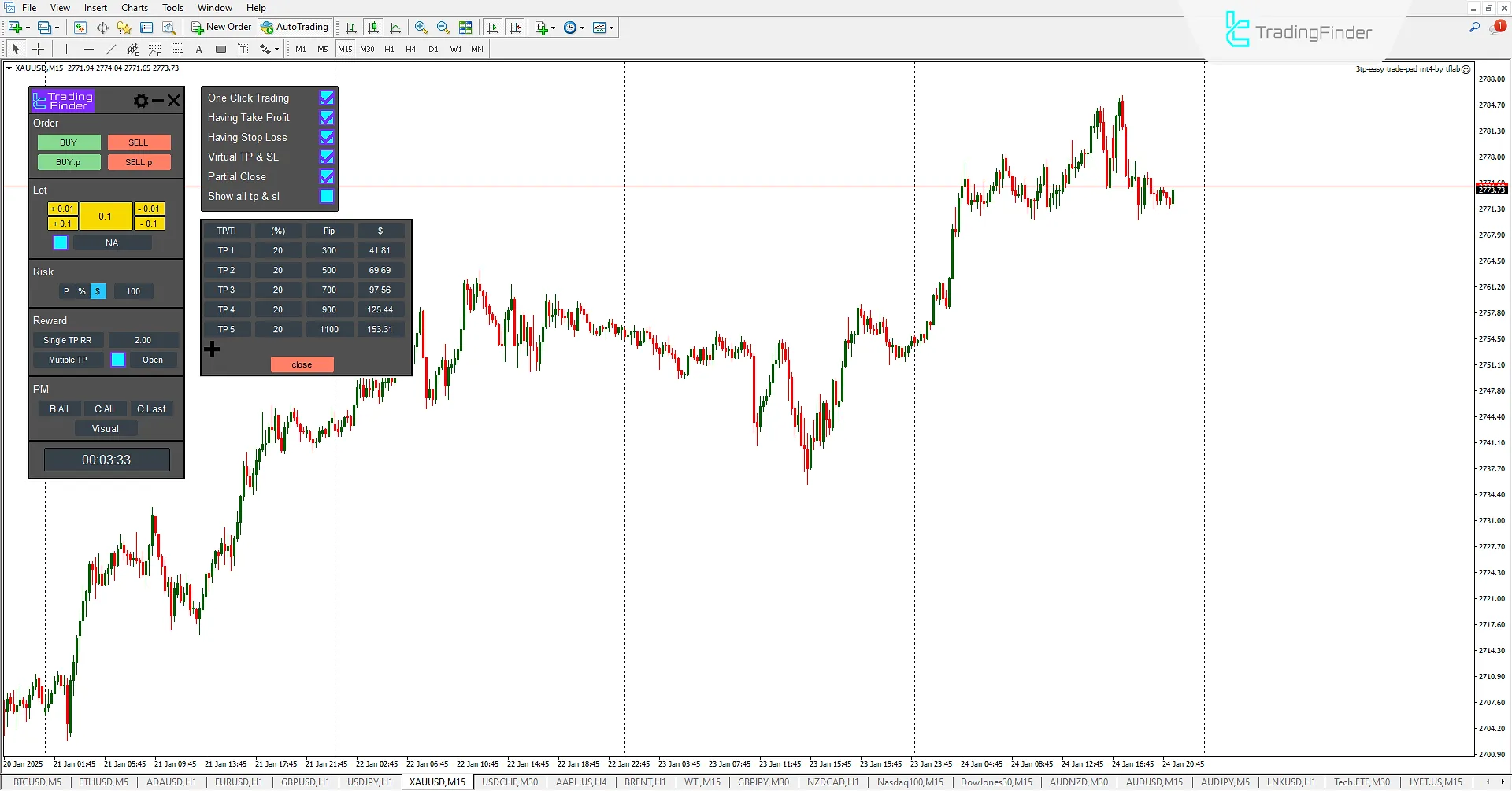
Task: Uncheck the One Click Trading checkbox
Action: [326, 98]
